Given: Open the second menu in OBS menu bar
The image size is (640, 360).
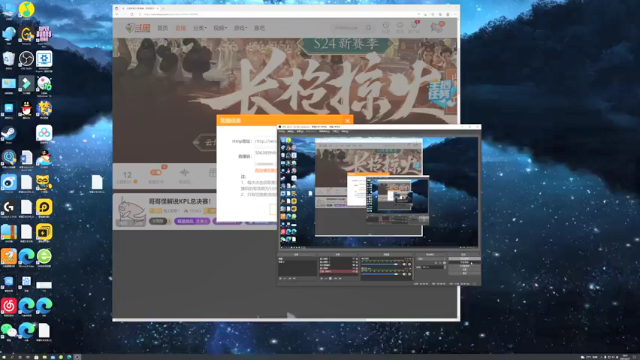Looking at the screenshot, I should pos(291,131).
